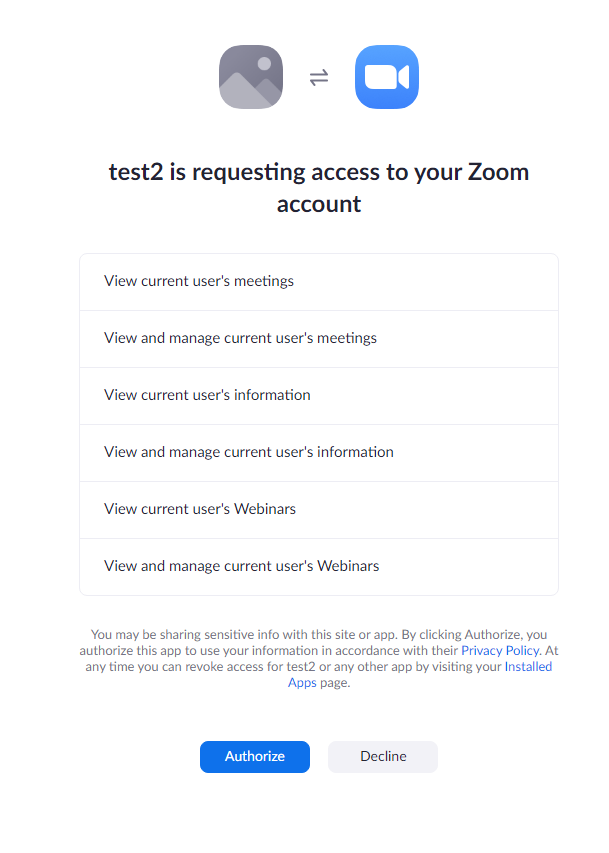
Task: Select "View current user's Webinars" scope
Action: (x=200, y=509)
